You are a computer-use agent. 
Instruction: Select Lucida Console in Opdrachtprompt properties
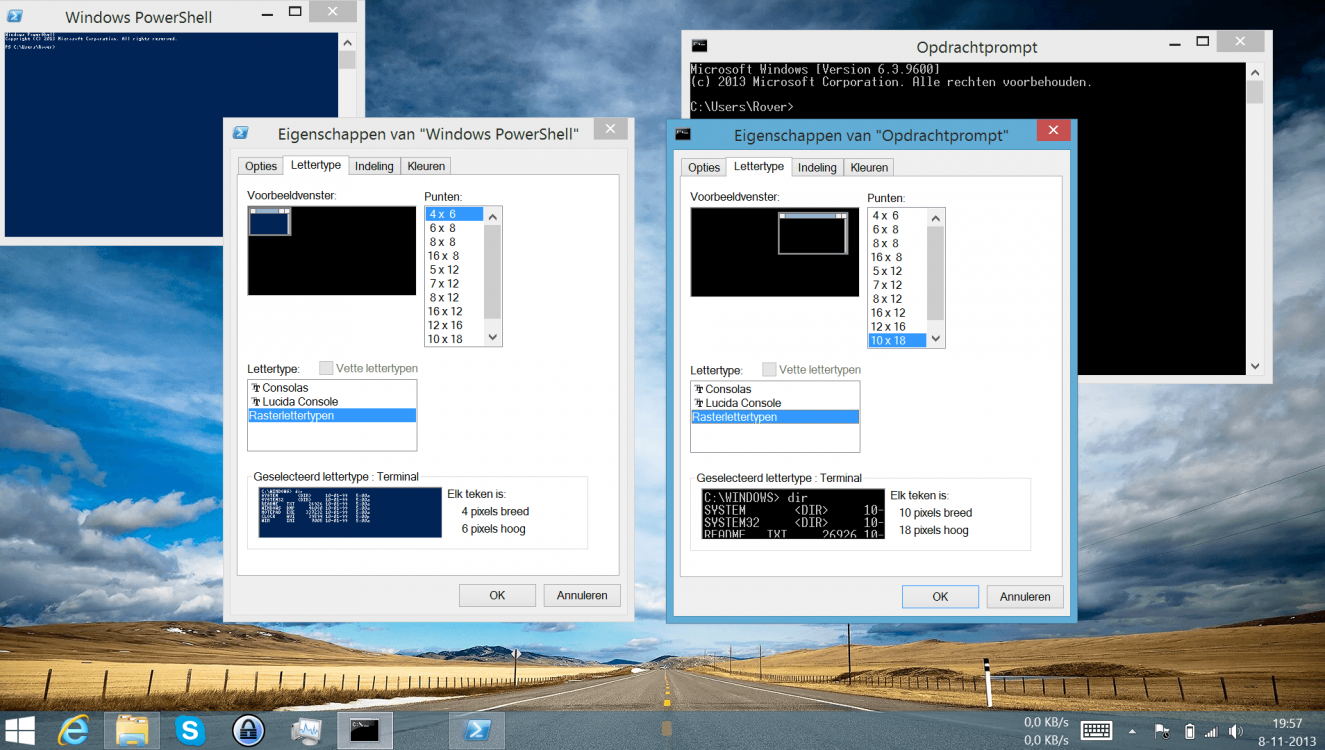(x=775, y=403)
